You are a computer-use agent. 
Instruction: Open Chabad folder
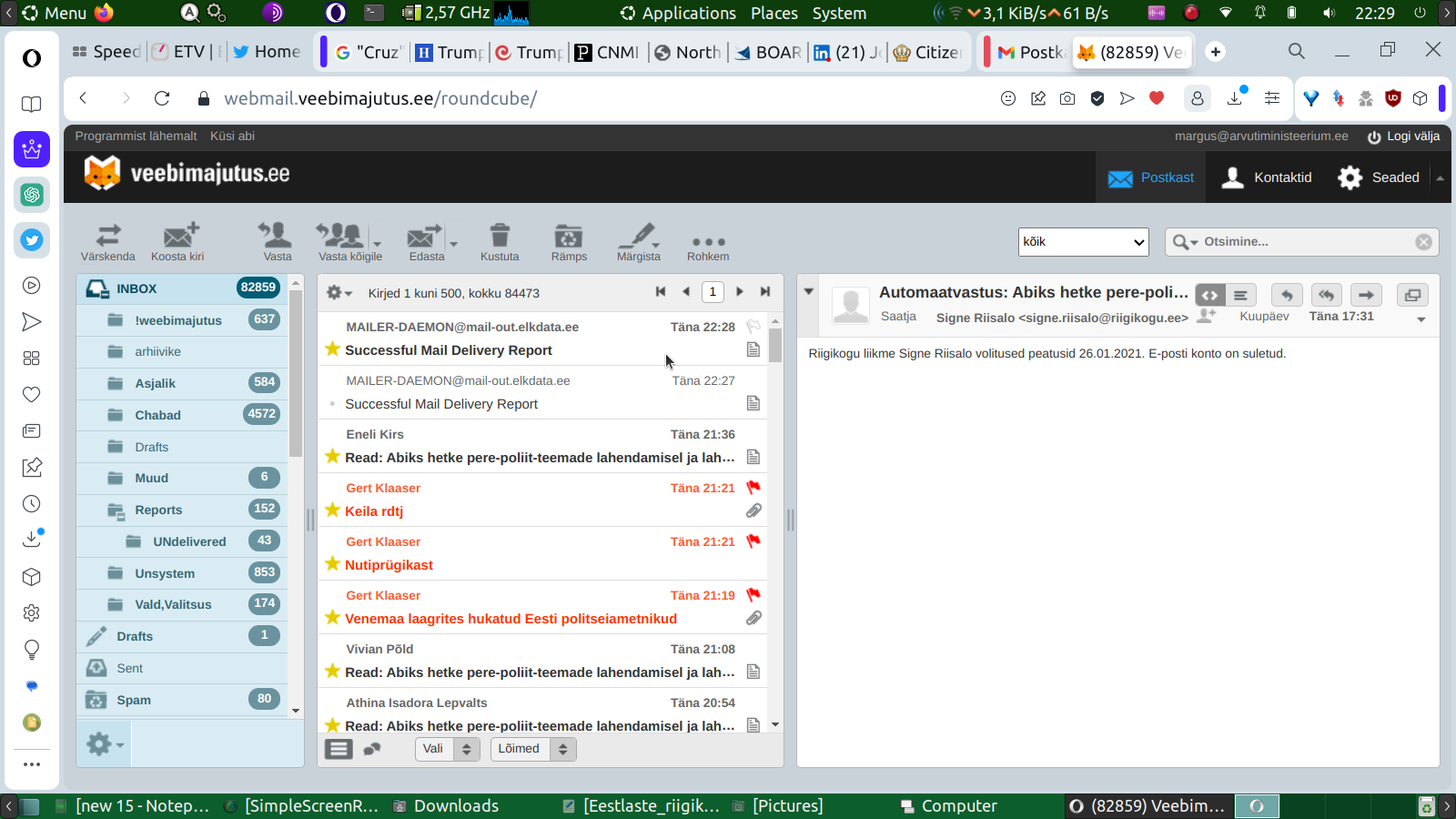(x=183, y=415)
